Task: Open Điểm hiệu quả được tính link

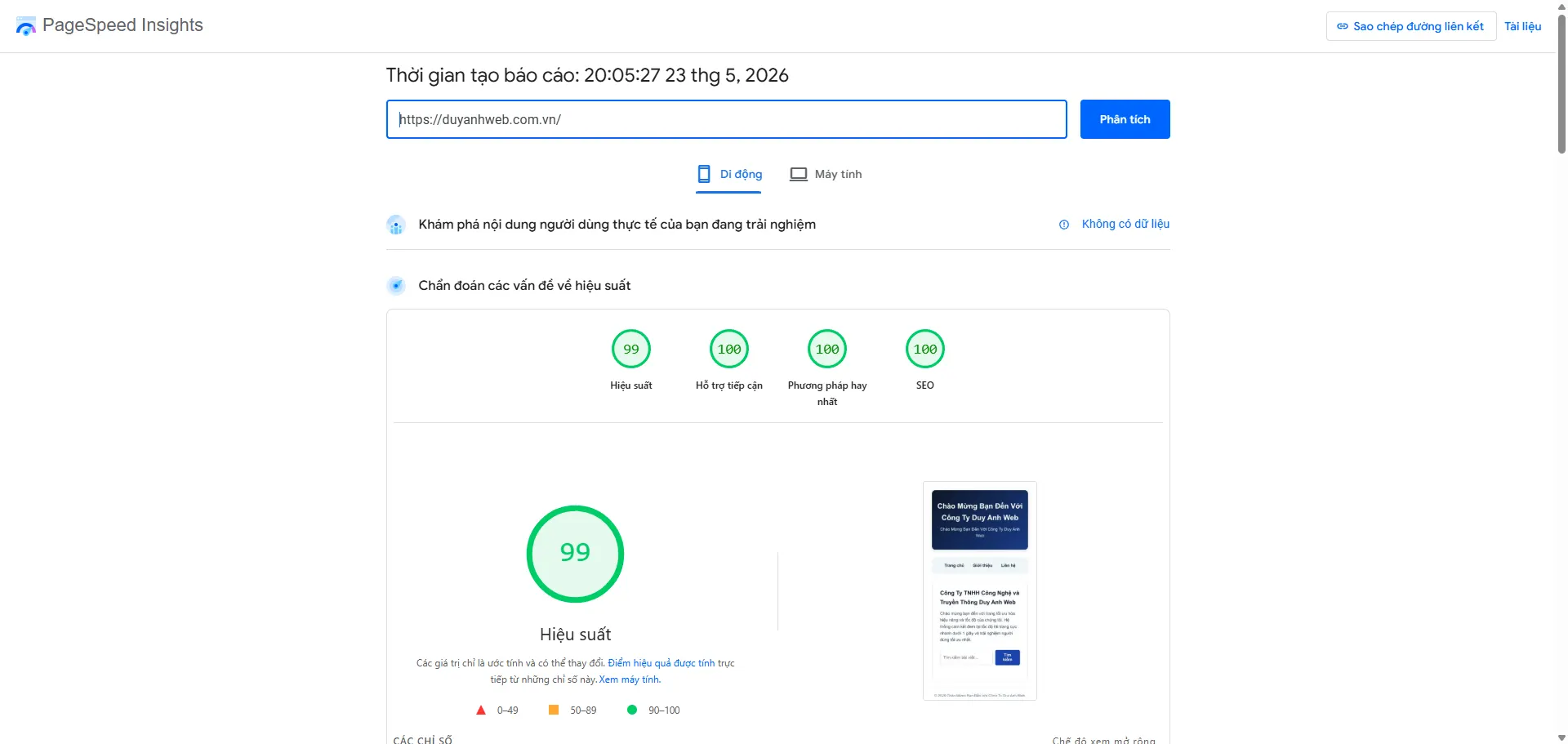Action: [661, 663]
